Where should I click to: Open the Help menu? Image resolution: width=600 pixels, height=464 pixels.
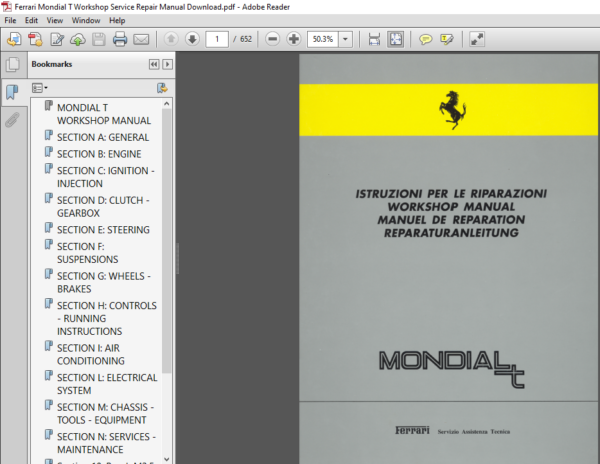click(117, 20)
